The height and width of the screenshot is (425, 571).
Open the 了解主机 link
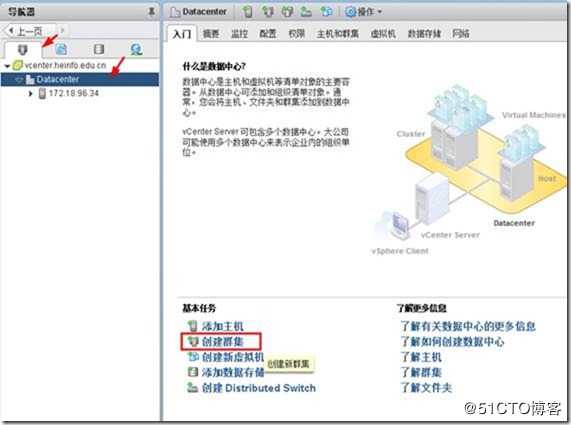(421, 357)
